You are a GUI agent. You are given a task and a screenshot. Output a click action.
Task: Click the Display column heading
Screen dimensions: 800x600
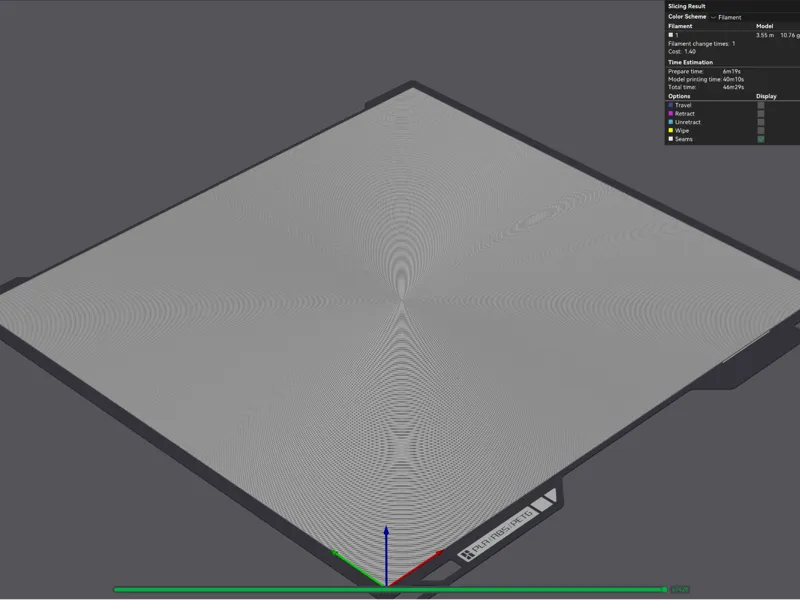pyautogui.click(x=766, y=96)
